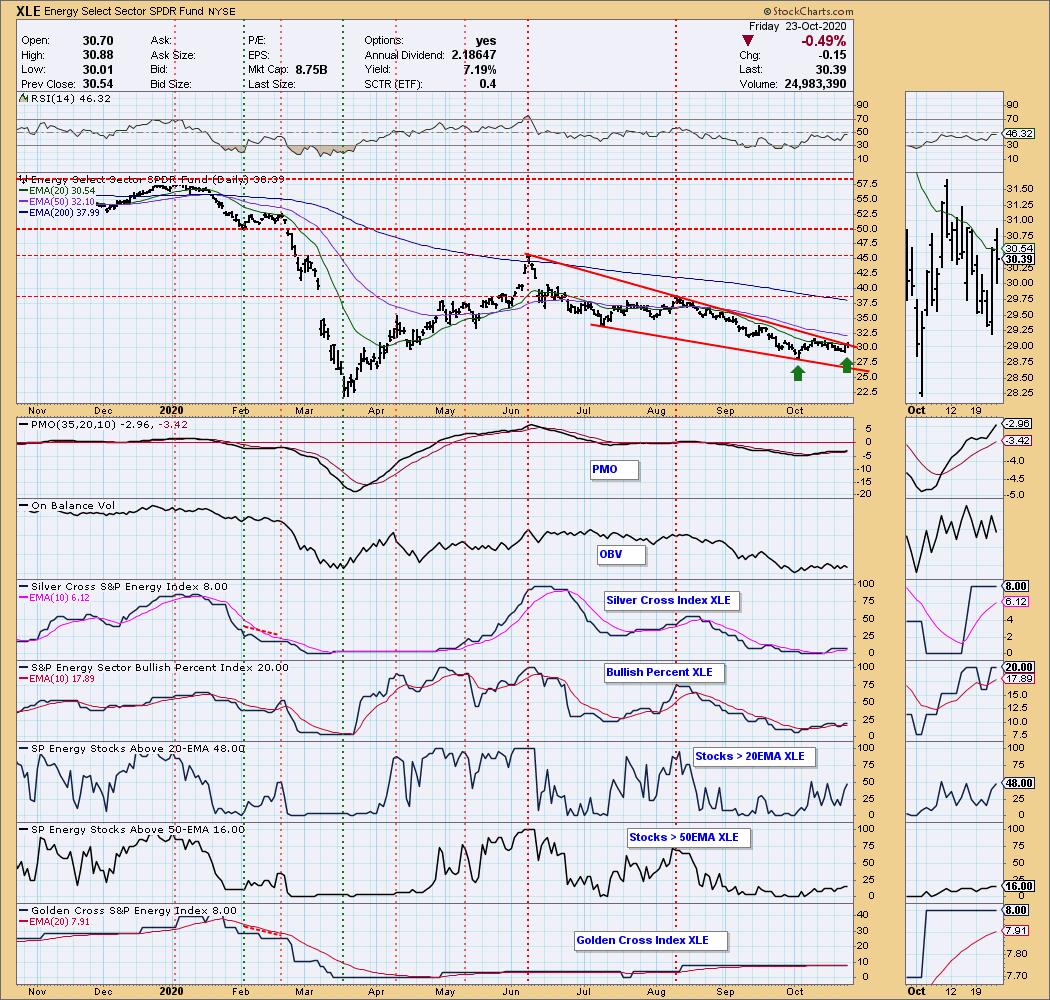Viewport: 1050px width, 1000px height.
Task: Click the SP Energy Stocks Above 50-EMA legend
Action: point(132,830)
